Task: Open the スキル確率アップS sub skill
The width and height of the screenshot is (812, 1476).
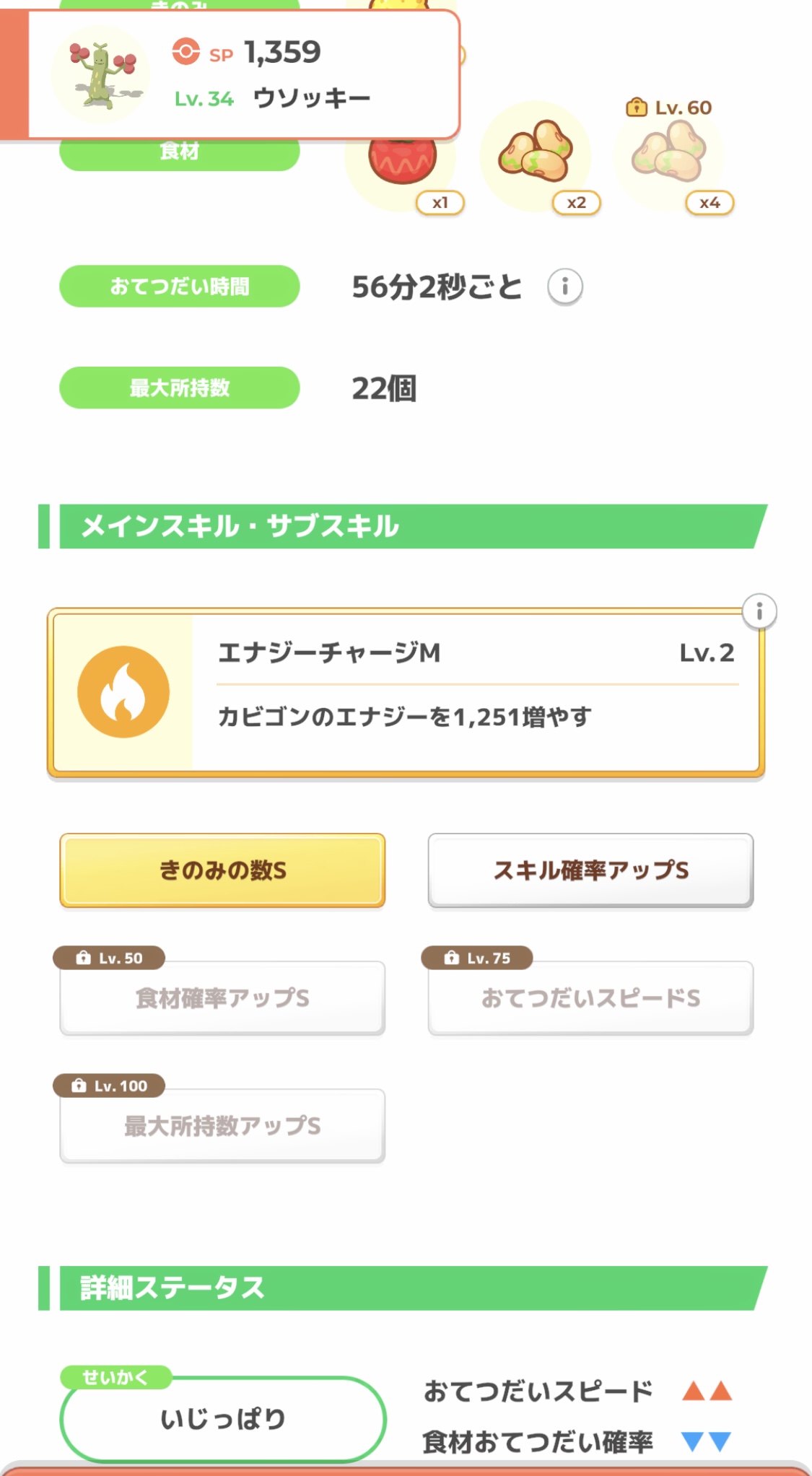Action: (590, 870)
